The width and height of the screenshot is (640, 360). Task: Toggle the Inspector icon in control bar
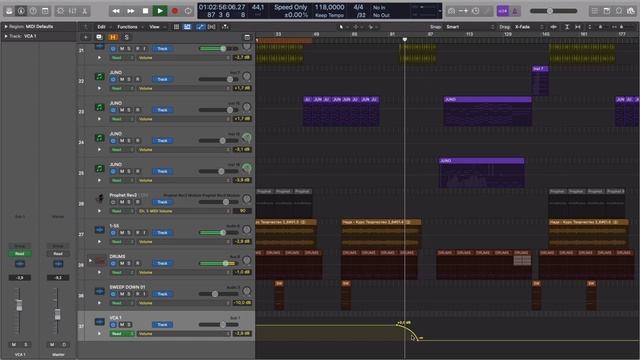pos(21,11)
